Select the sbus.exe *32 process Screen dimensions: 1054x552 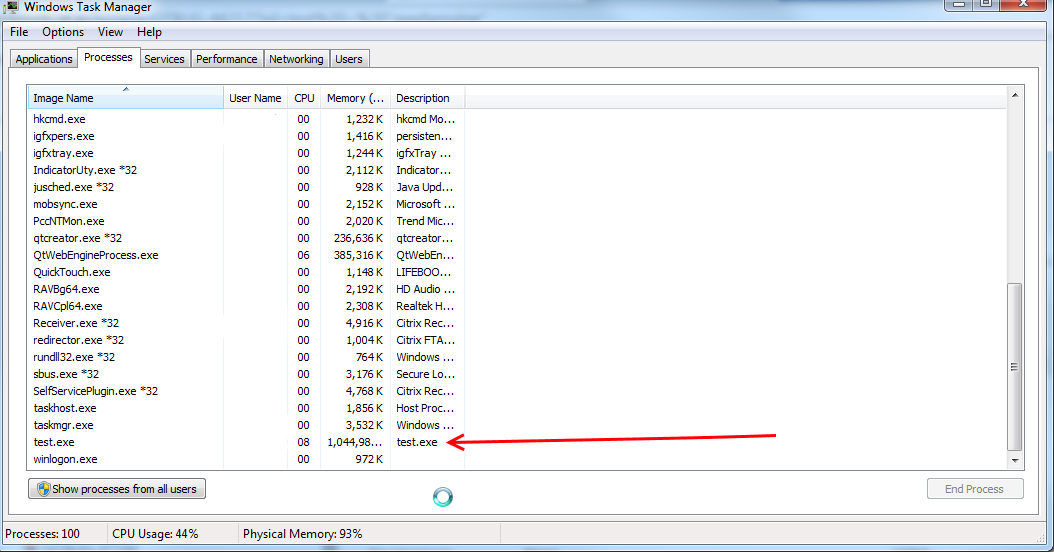tap(66, 374)
